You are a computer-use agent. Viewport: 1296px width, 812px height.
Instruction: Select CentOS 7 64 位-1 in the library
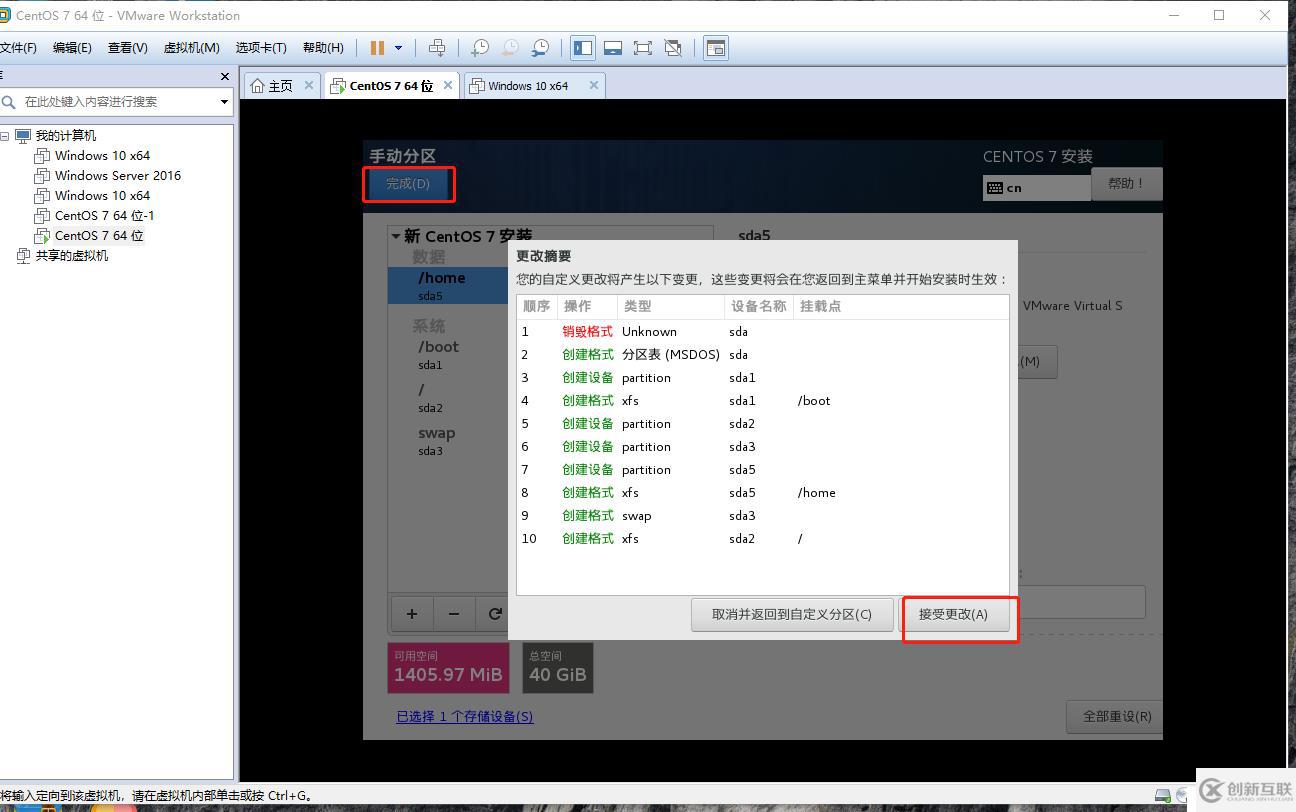(105, 215)
